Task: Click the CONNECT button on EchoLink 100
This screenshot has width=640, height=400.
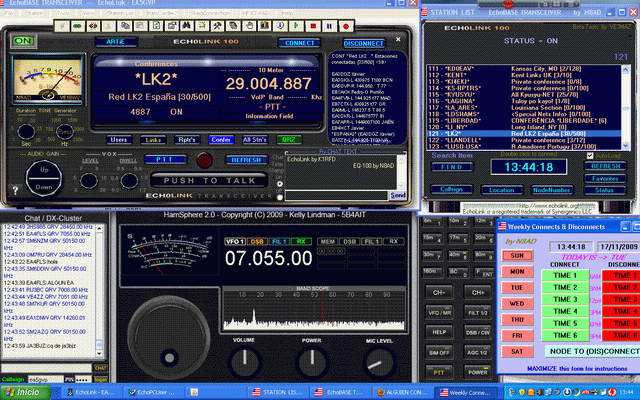Action: (300, 43)
